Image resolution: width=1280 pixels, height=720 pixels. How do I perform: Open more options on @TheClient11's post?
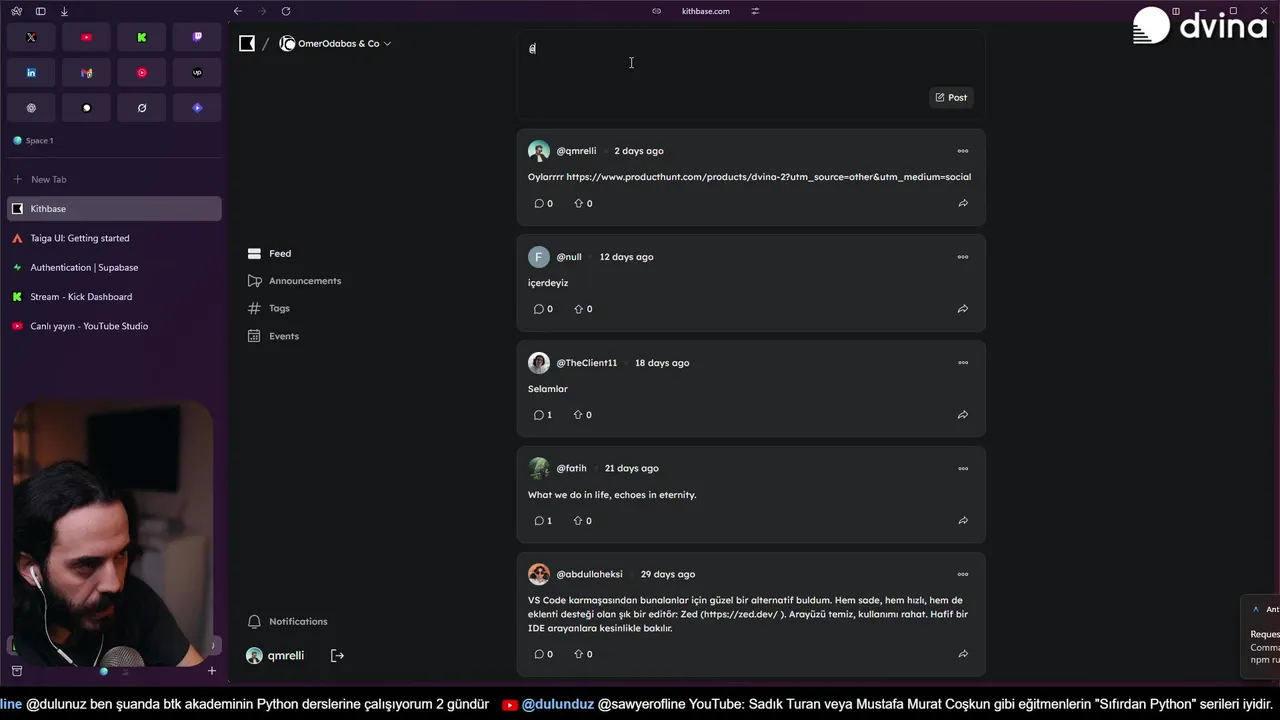[963, 363]
